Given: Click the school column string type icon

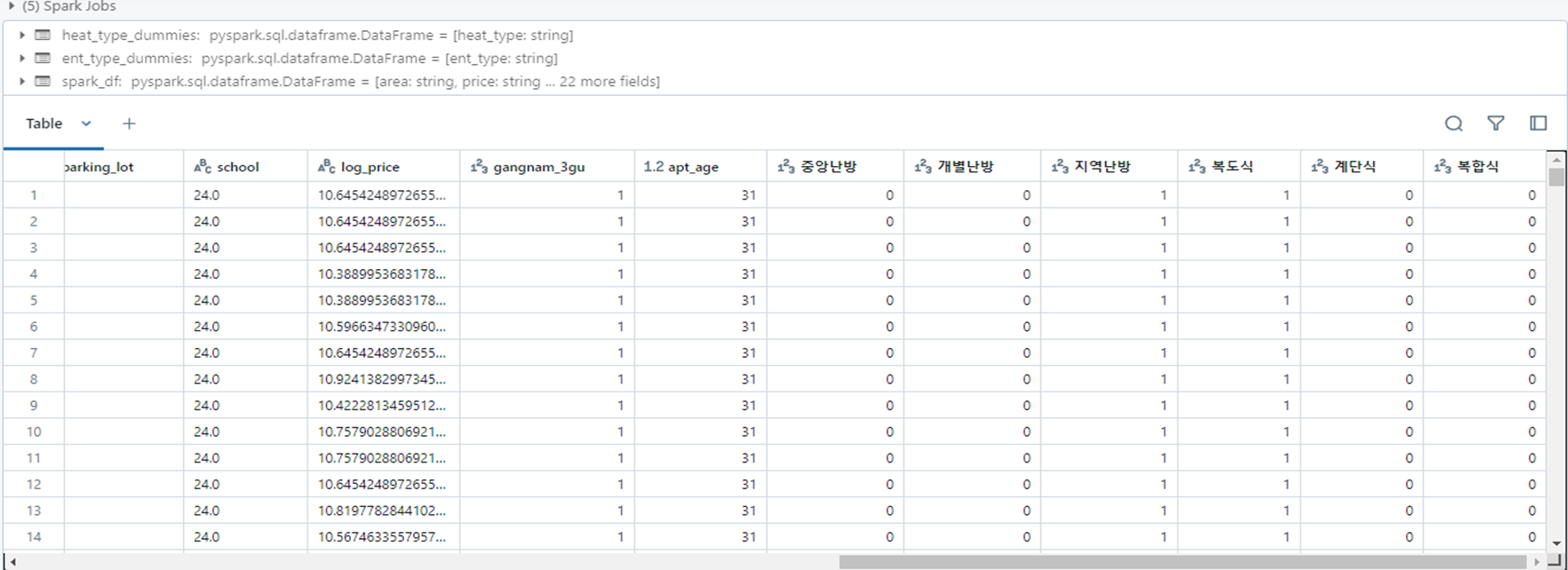Looking at the screenshot, I should click(203, 166).
